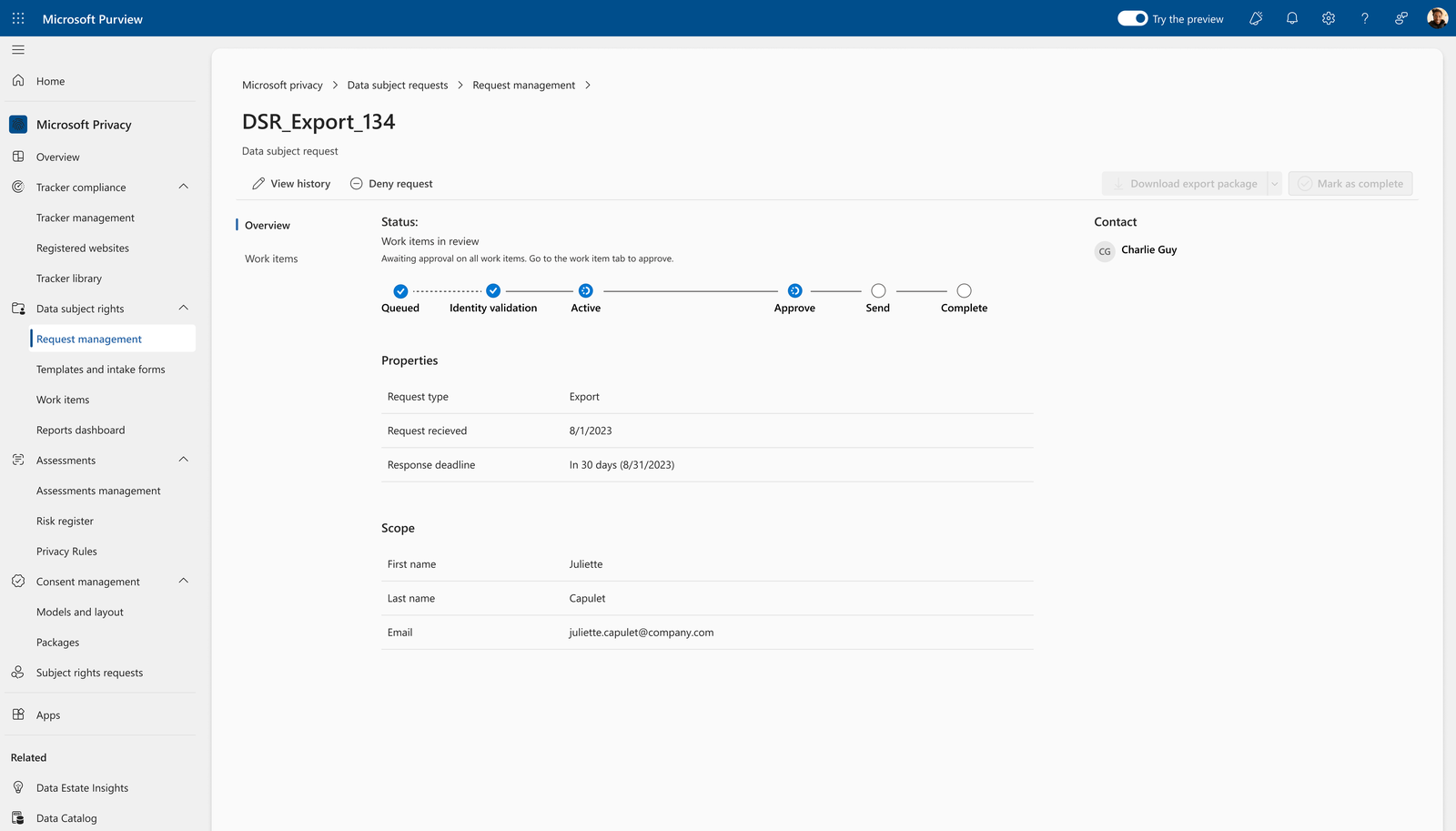Click the Microsoft Purview header title
This screenshot has height=831, width=1456.
pyautogui.click(x=93, y=19)
